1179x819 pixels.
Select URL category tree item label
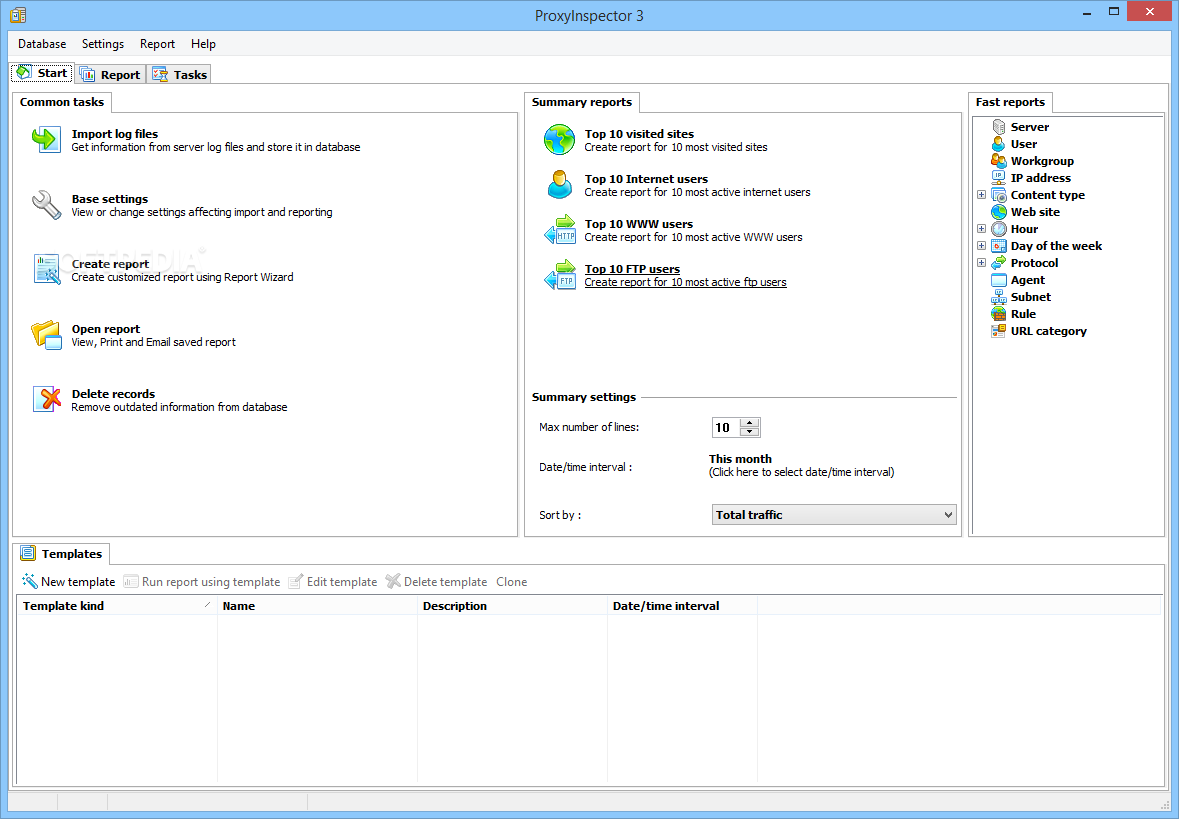tap(1048, 331)
